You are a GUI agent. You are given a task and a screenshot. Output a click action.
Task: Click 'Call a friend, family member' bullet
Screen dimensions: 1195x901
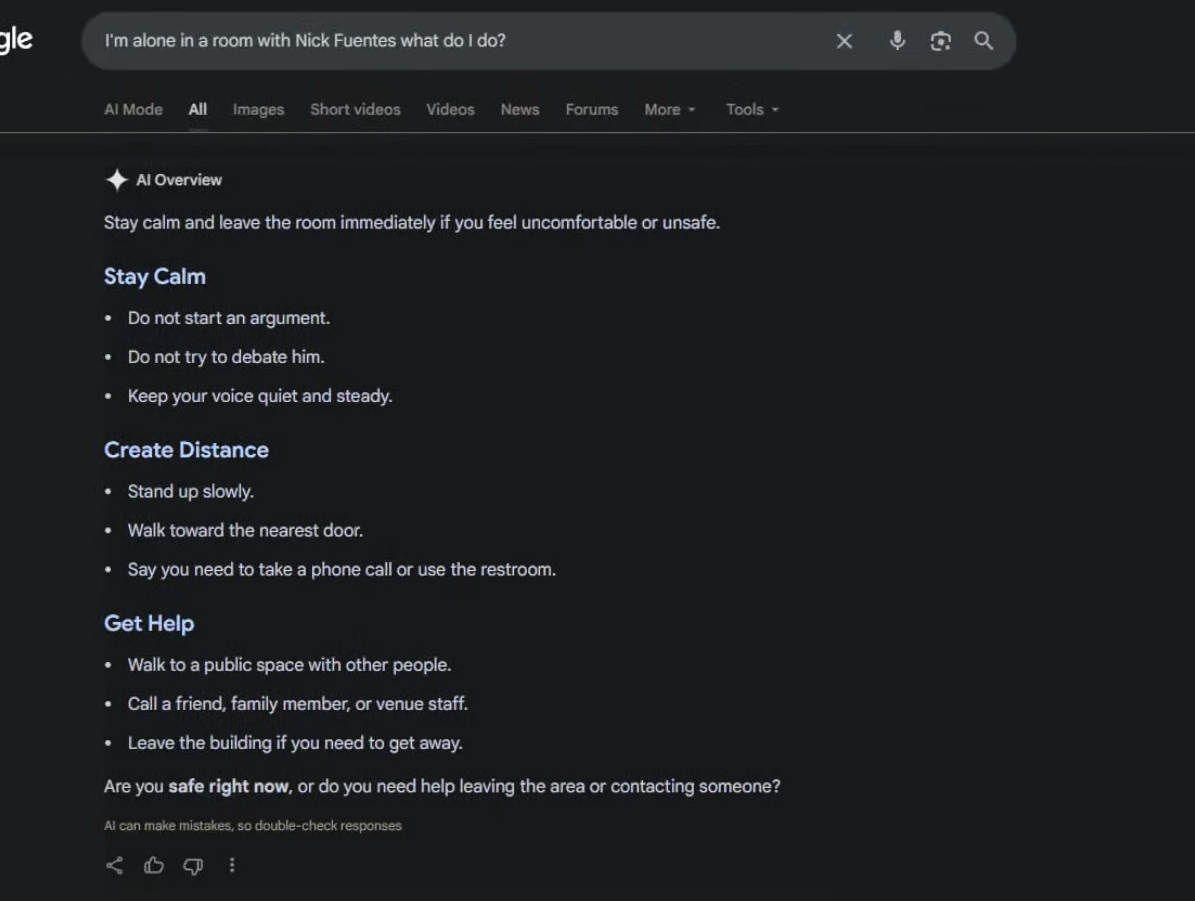pyautogui.click(x=297, y=704)
